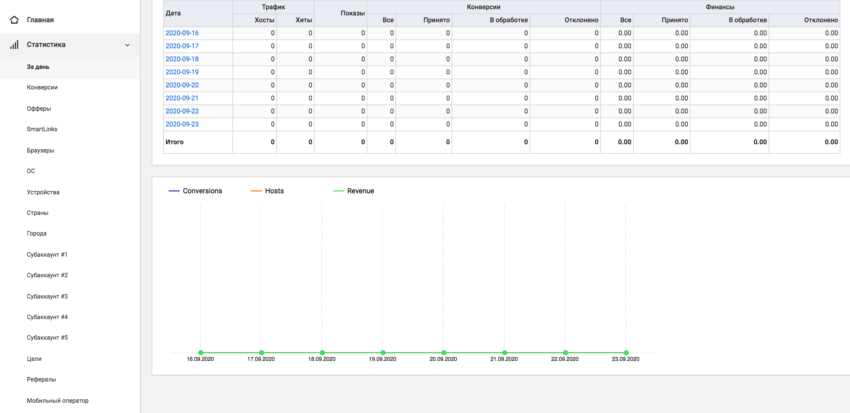
Task: Collapse the Статистика menu chevron
Action: tap(127, 45)
